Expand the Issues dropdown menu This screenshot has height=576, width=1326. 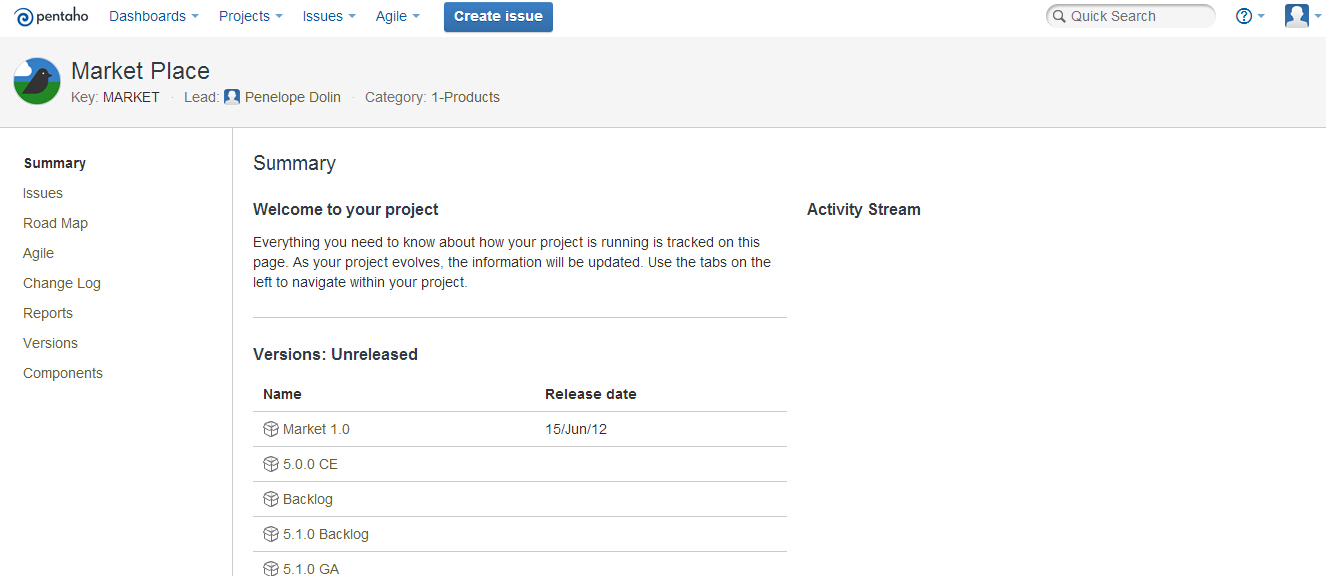pyautogui.click(x=329, y=16)
